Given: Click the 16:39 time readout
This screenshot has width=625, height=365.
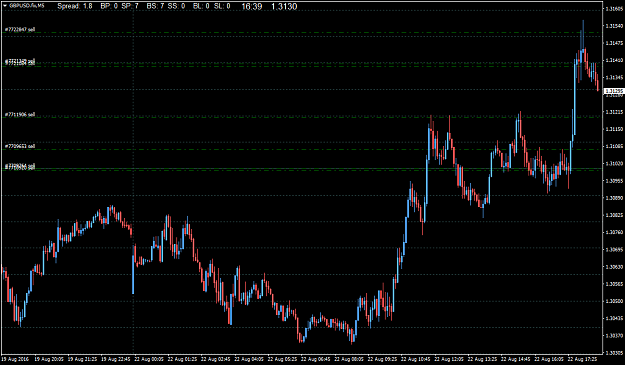Looking at the screenshot, I should point(252,6).
